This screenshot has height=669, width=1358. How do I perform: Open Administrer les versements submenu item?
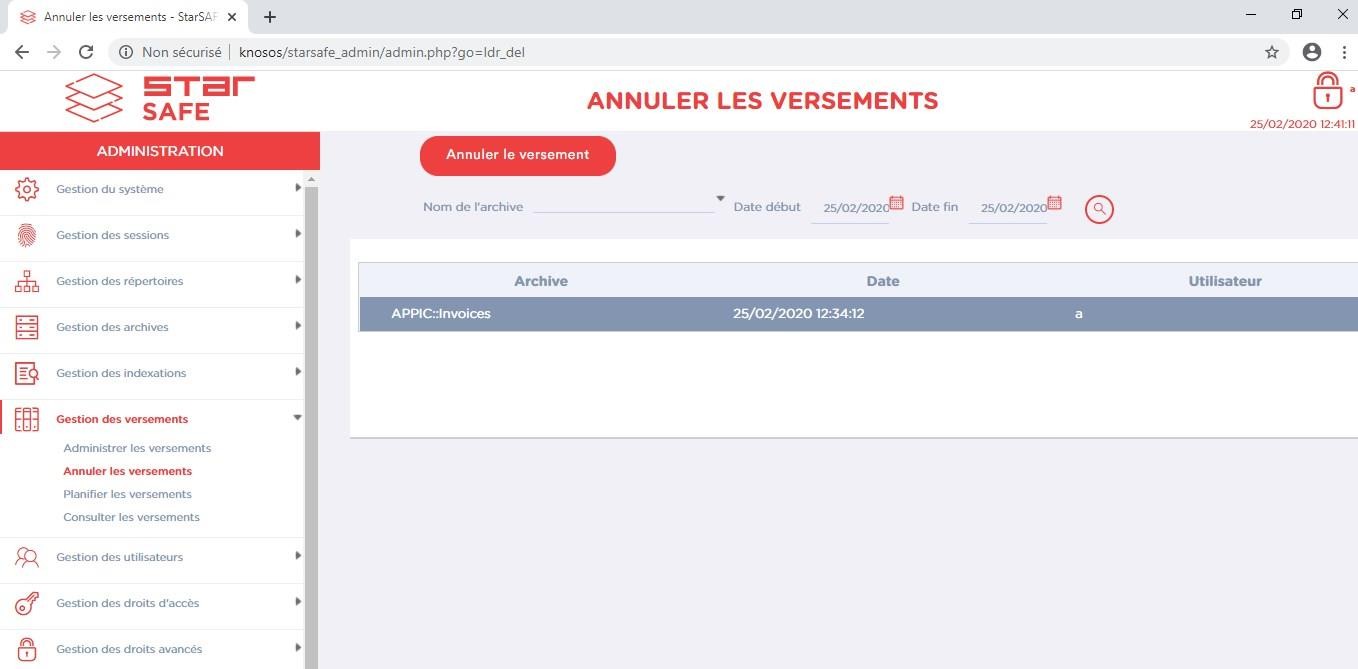[137, 448]
